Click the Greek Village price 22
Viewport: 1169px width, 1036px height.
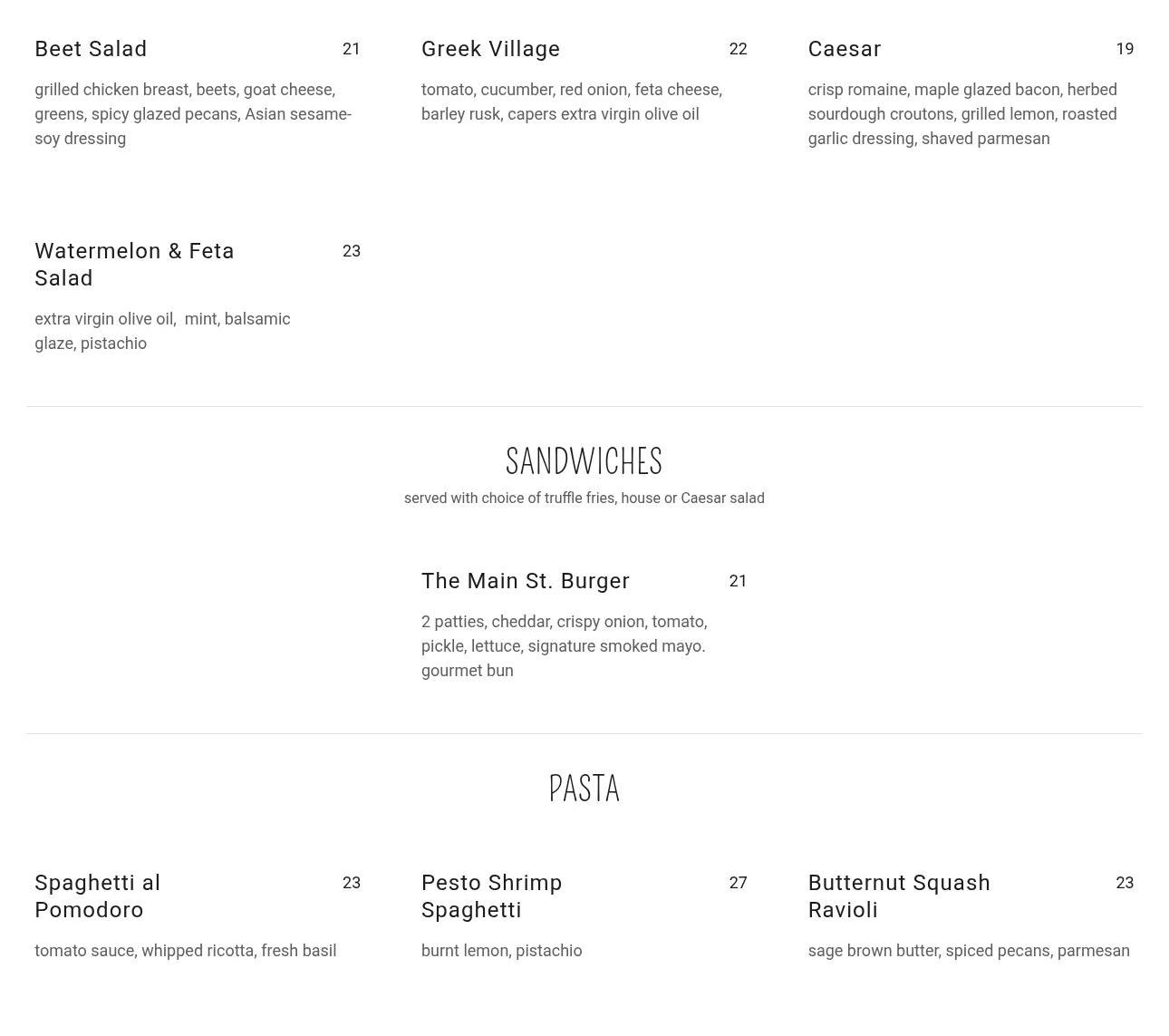[738, 49]
